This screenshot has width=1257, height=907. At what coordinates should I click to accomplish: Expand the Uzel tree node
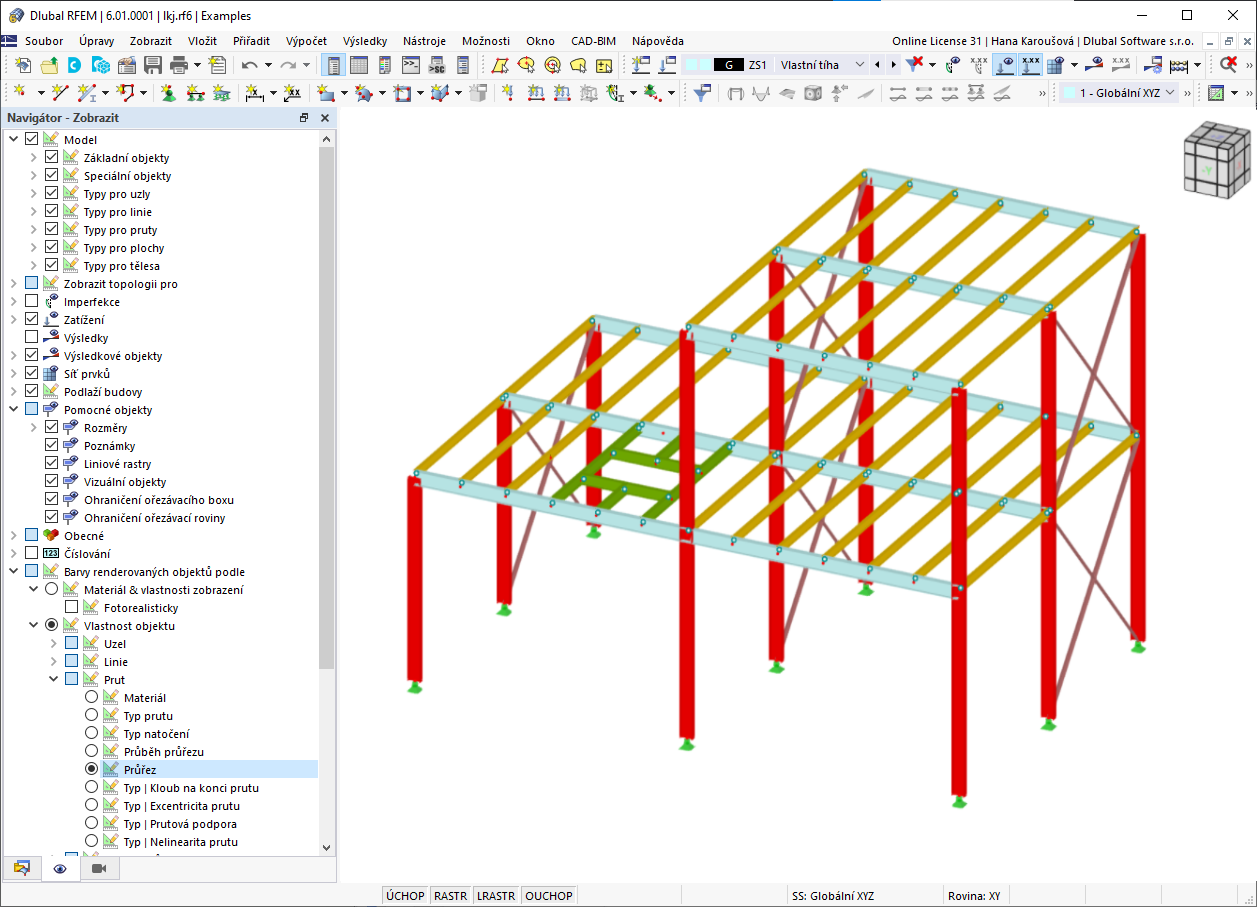[53, 644]
